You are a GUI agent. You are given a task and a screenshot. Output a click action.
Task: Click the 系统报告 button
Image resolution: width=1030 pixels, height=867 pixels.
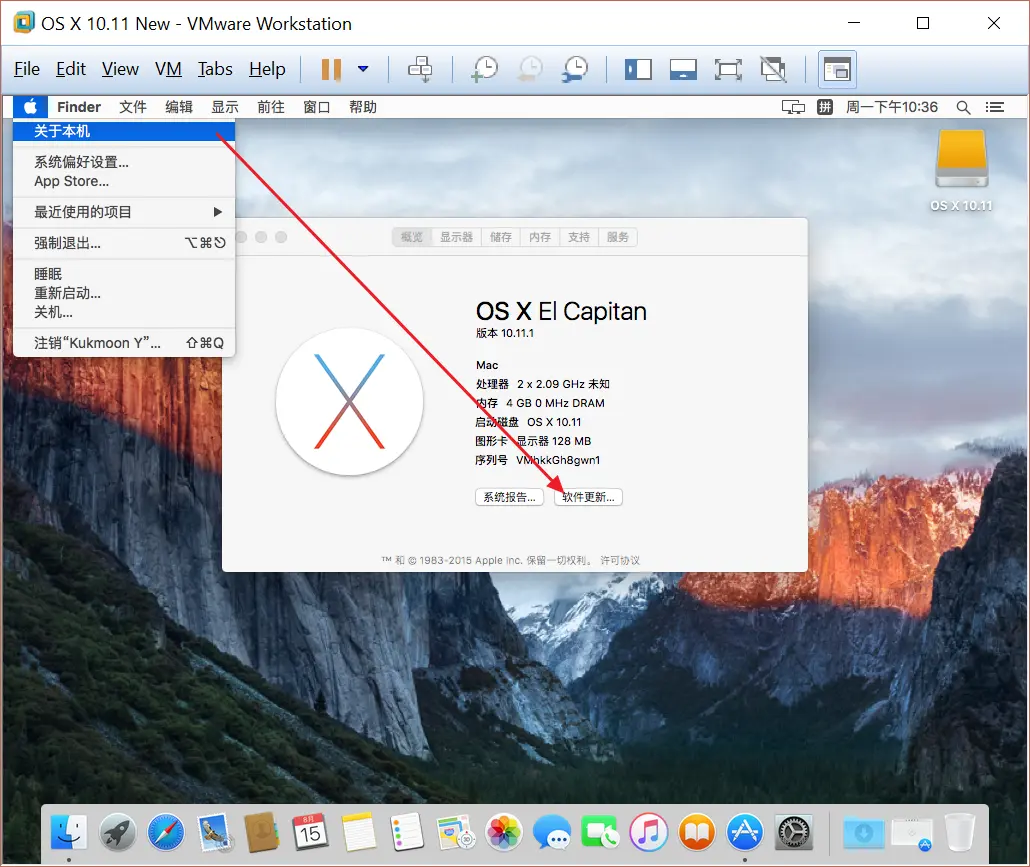click(x=509, y=496)
